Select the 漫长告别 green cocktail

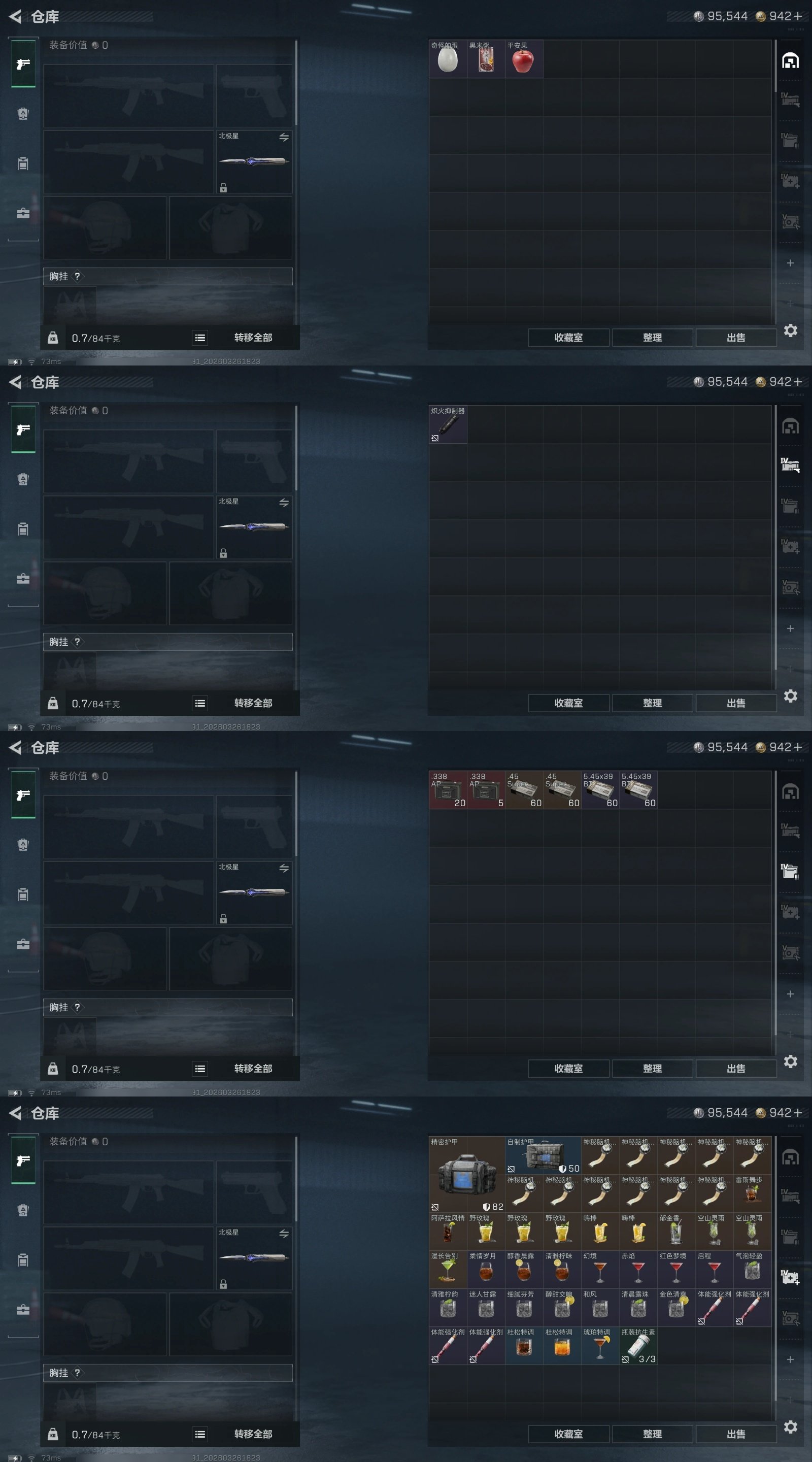(x=448, y=1269)
